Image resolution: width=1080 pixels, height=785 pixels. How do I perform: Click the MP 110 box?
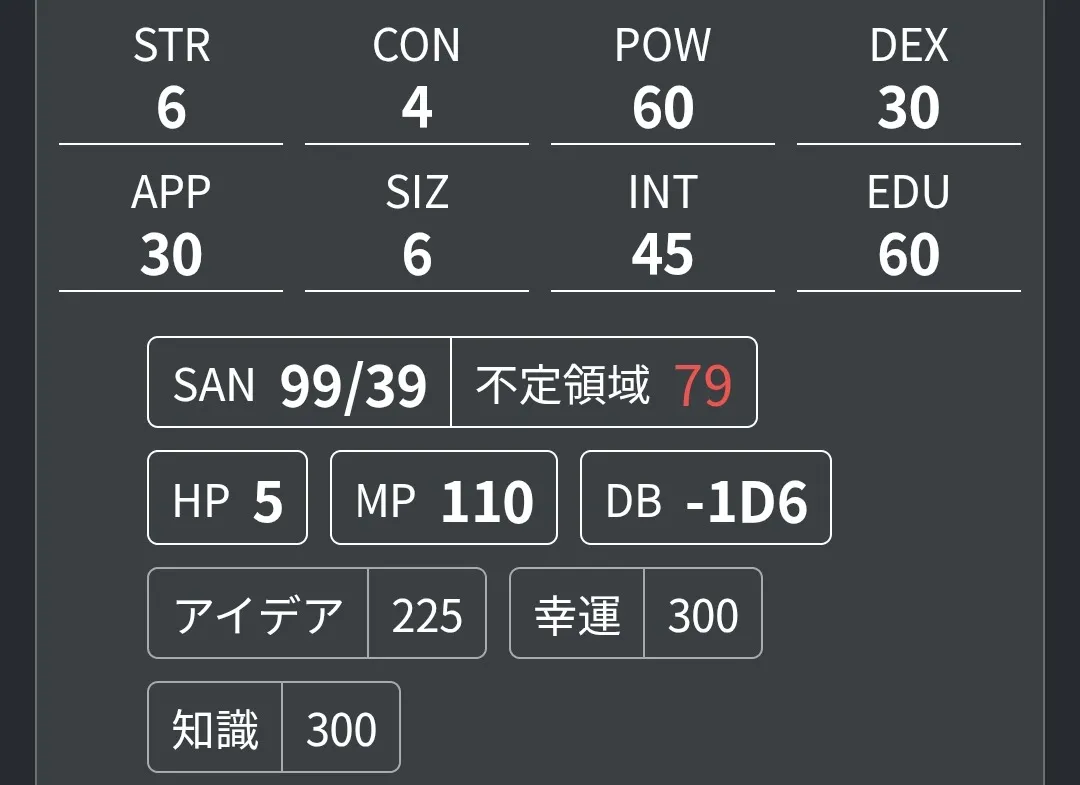tap(444, 498)
